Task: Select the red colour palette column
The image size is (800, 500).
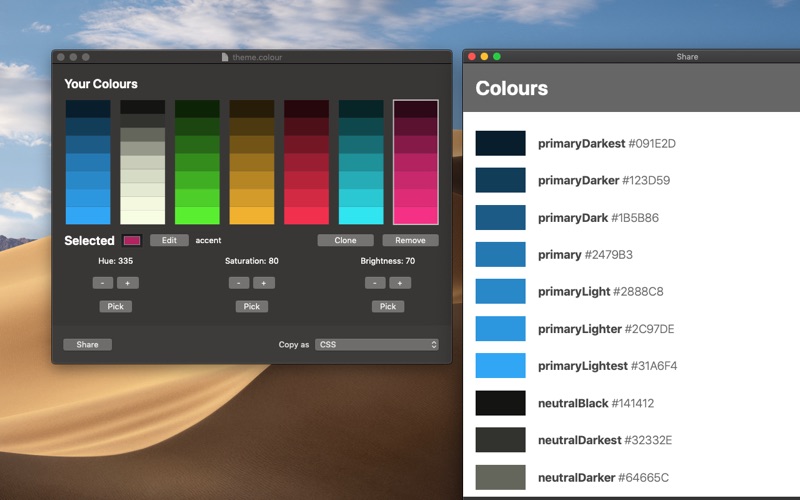Action: [x=306, y=162]
